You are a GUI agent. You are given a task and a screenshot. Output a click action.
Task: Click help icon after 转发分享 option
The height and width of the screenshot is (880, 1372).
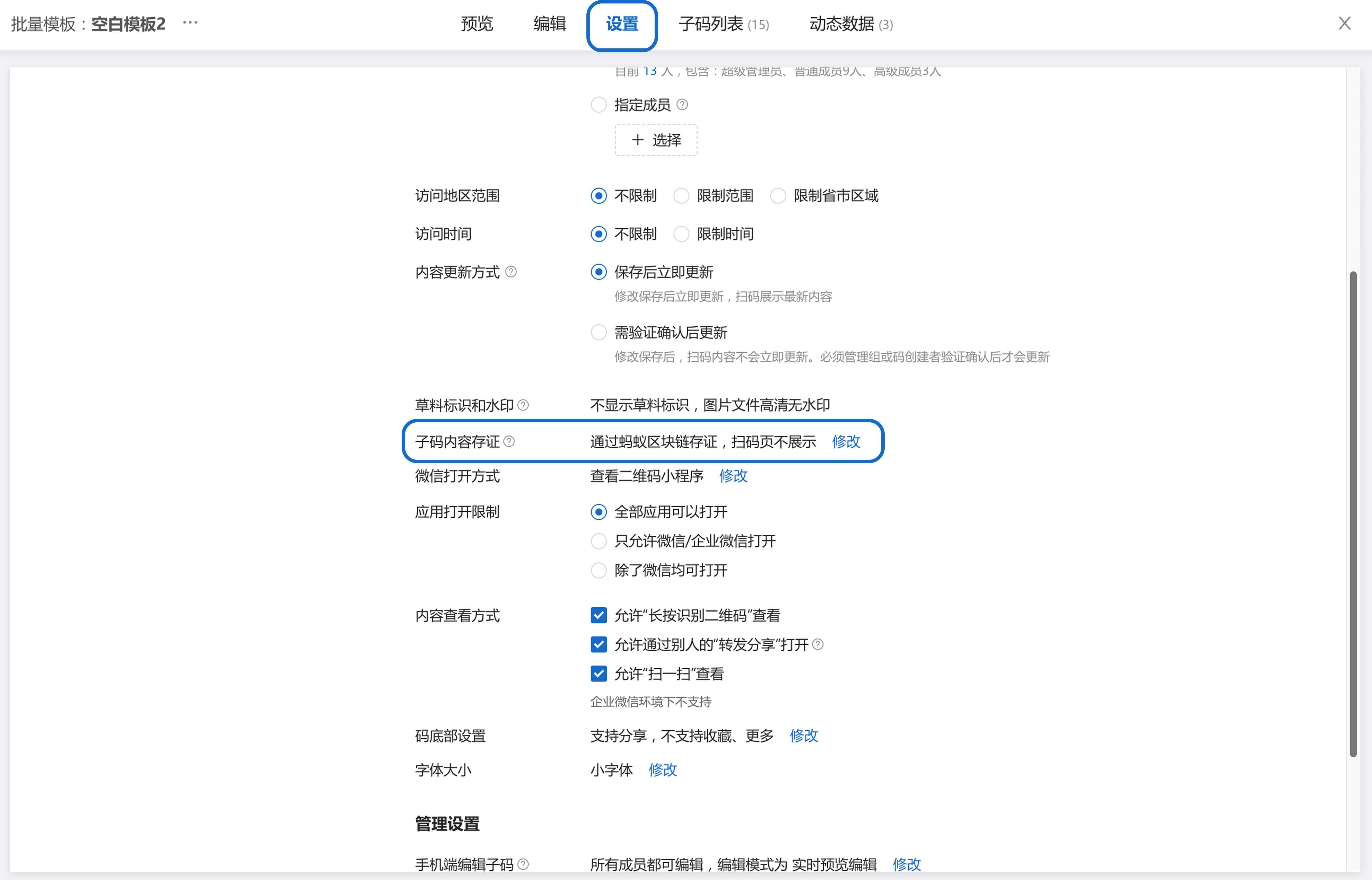tap(818, 644)
